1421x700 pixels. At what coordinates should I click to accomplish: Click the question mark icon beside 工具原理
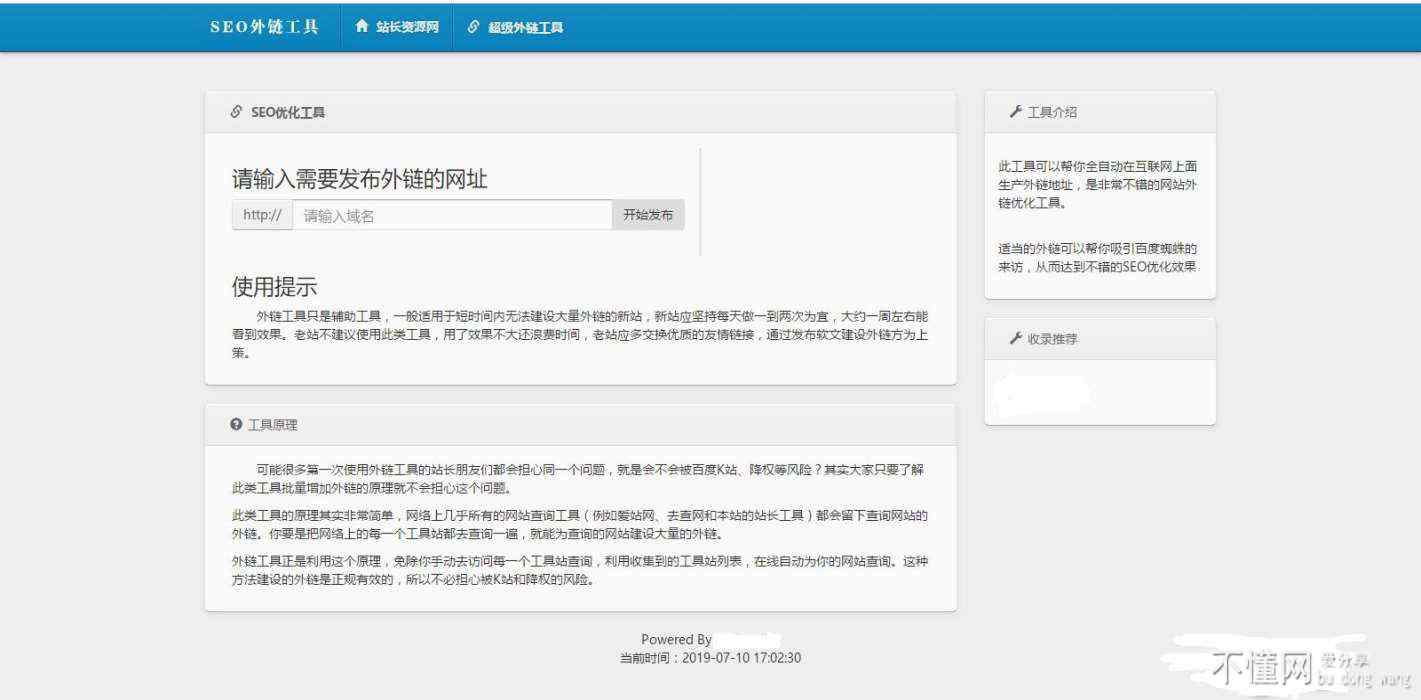click(x=236, y=424)
